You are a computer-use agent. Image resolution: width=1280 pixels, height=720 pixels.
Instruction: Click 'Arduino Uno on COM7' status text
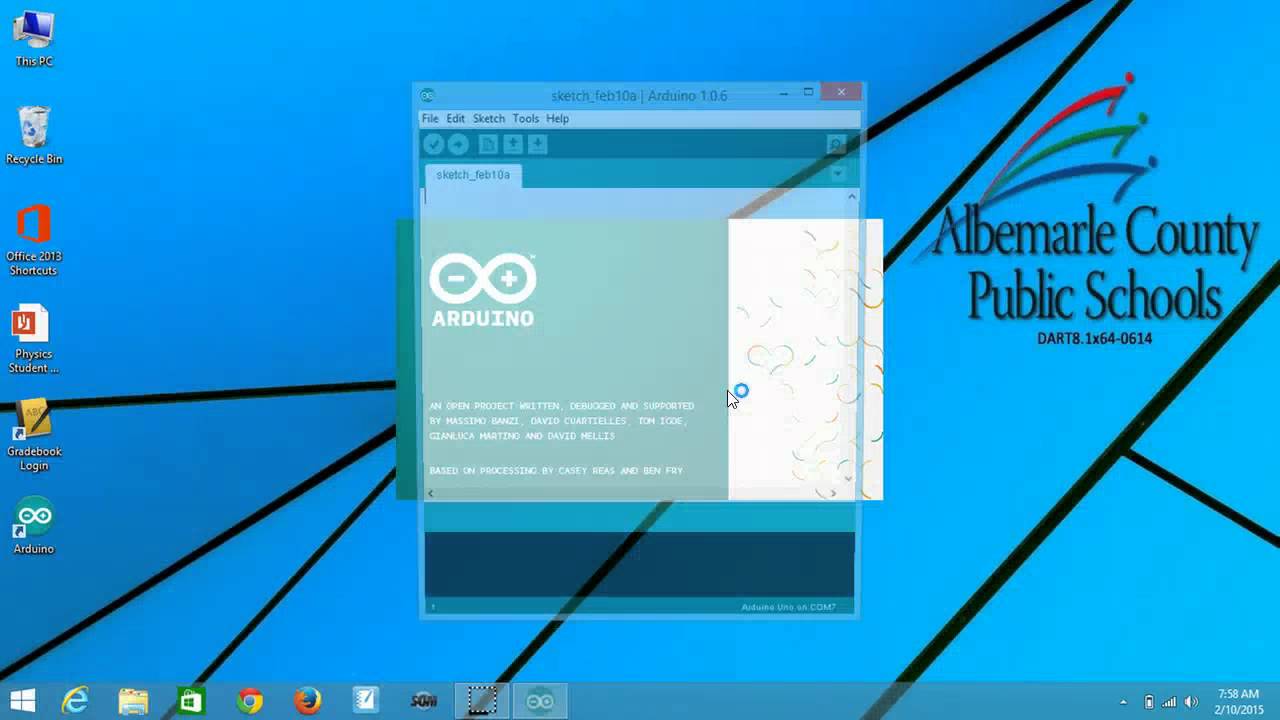(788, 607)
